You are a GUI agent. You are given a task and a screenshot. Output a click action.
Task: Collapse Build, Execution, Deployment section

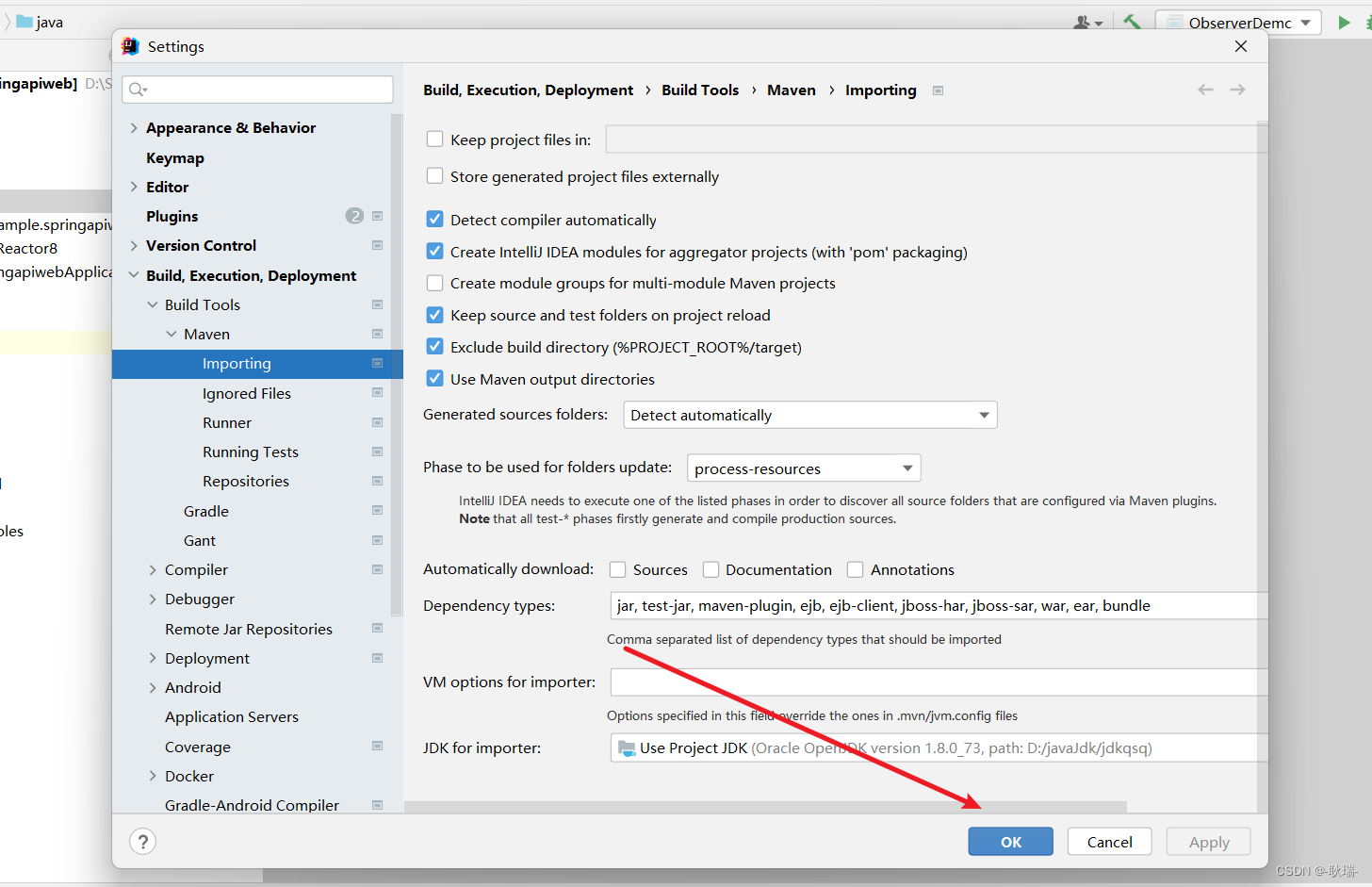pos(134,275)
